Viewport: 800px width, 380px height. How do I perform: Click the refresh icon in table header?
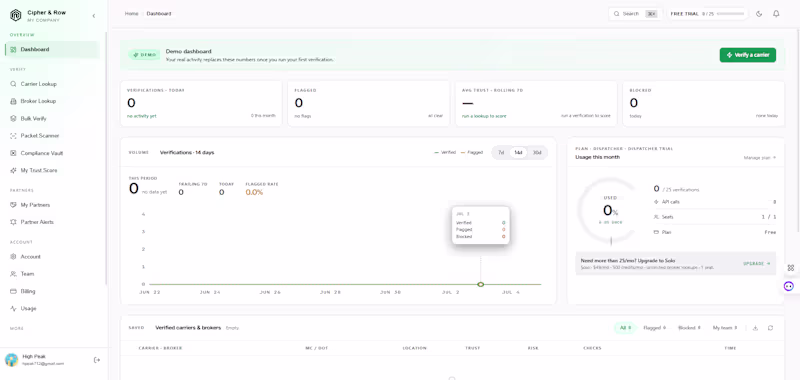pyautogui.click(x=770, y=328)
